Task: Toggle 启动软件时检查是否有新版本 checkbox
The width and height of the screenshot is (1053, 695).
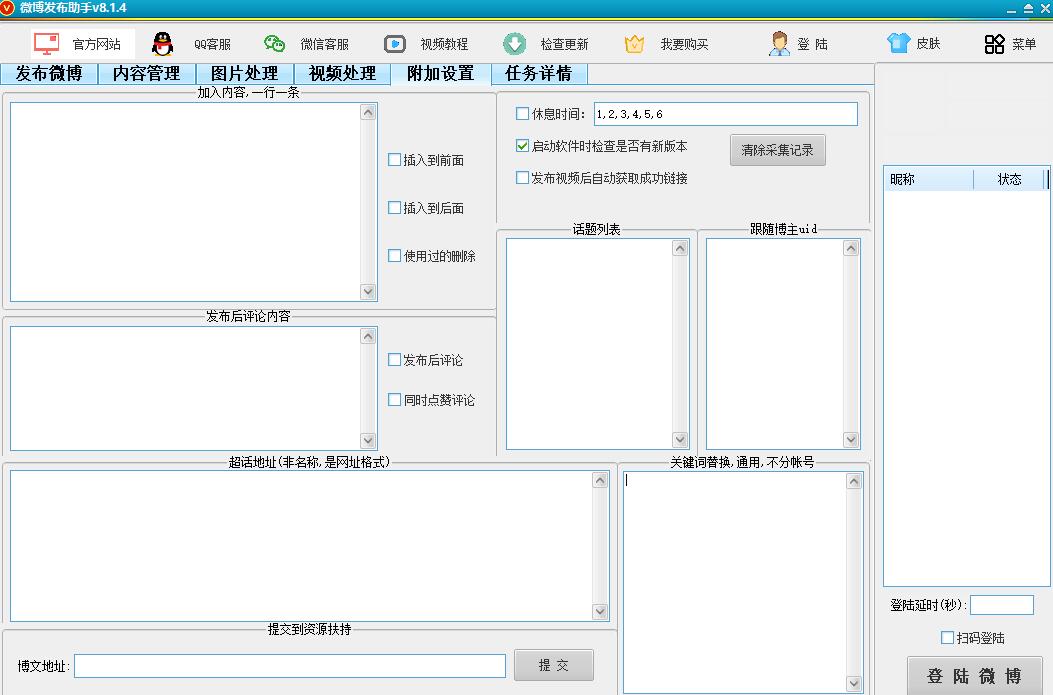Action: (x=522, y=146)
